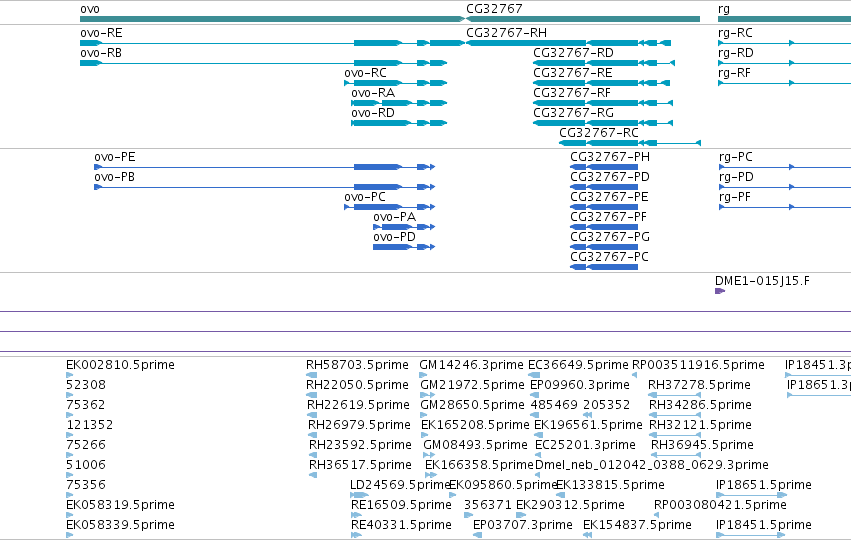Select EST EC25201.3prime

point(585,445)
